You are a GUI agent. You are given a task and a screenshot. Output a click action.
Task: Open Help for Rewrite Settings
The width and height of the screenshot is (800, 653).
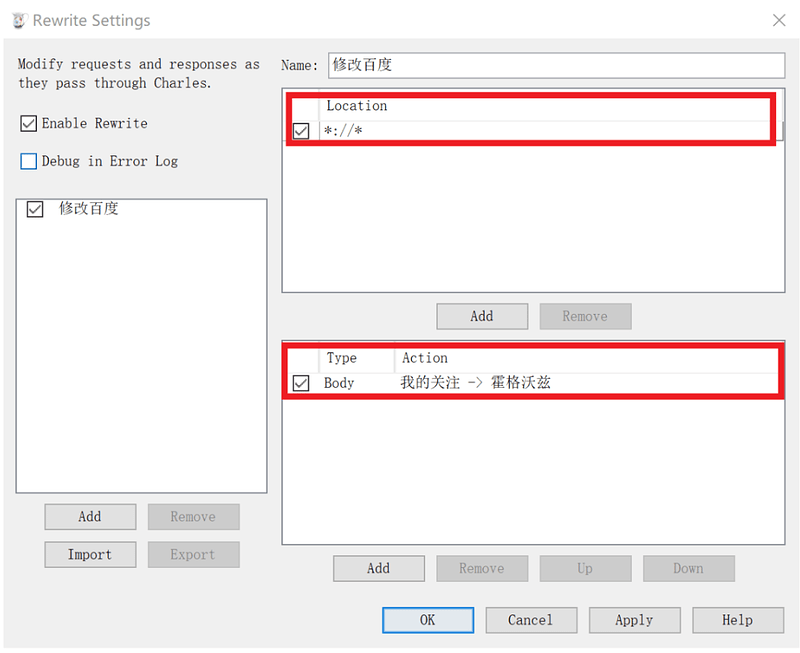pyautogui.click(x=738, y=620)
